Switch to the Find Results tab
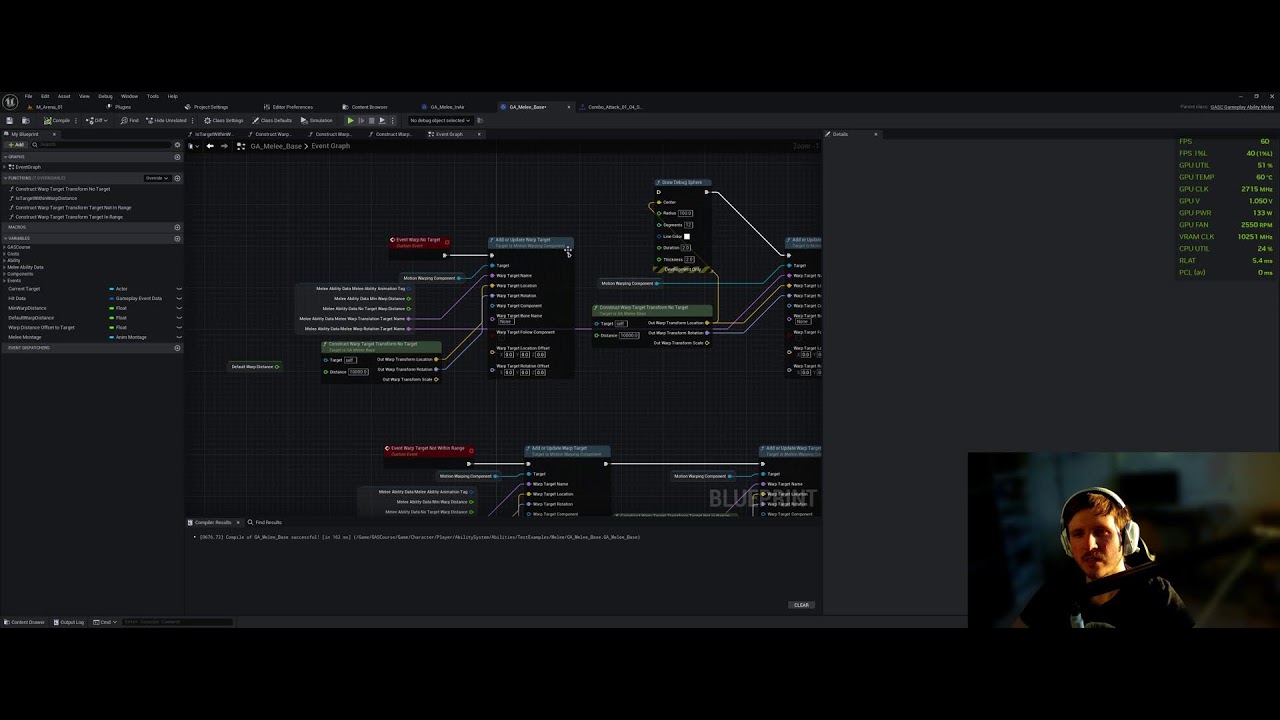1280x720 pixels. [x=267, y=522]
